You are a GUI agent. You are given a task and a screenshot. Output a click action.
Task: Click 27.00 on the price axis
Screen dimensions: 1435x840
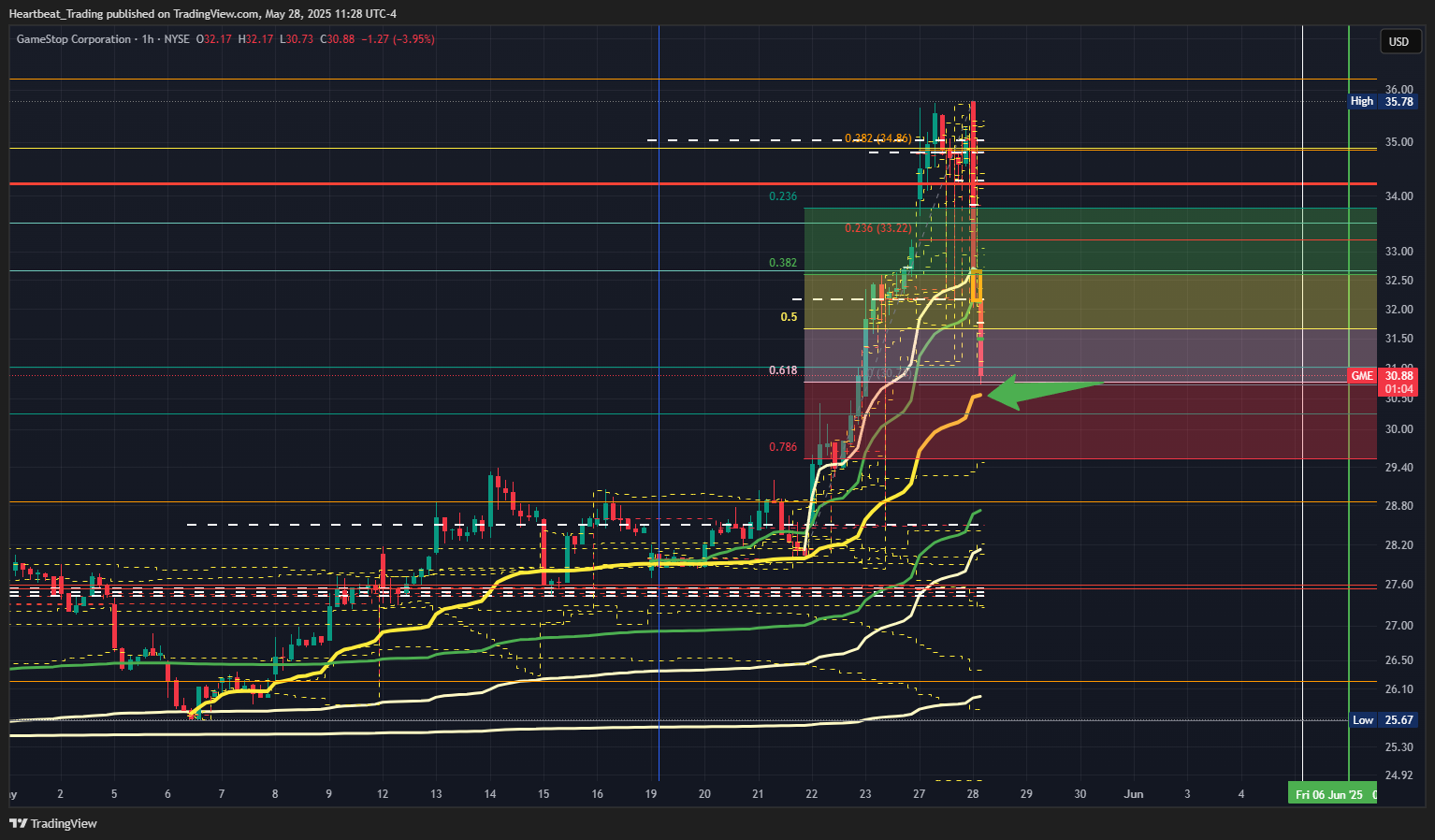point(1399,626)
